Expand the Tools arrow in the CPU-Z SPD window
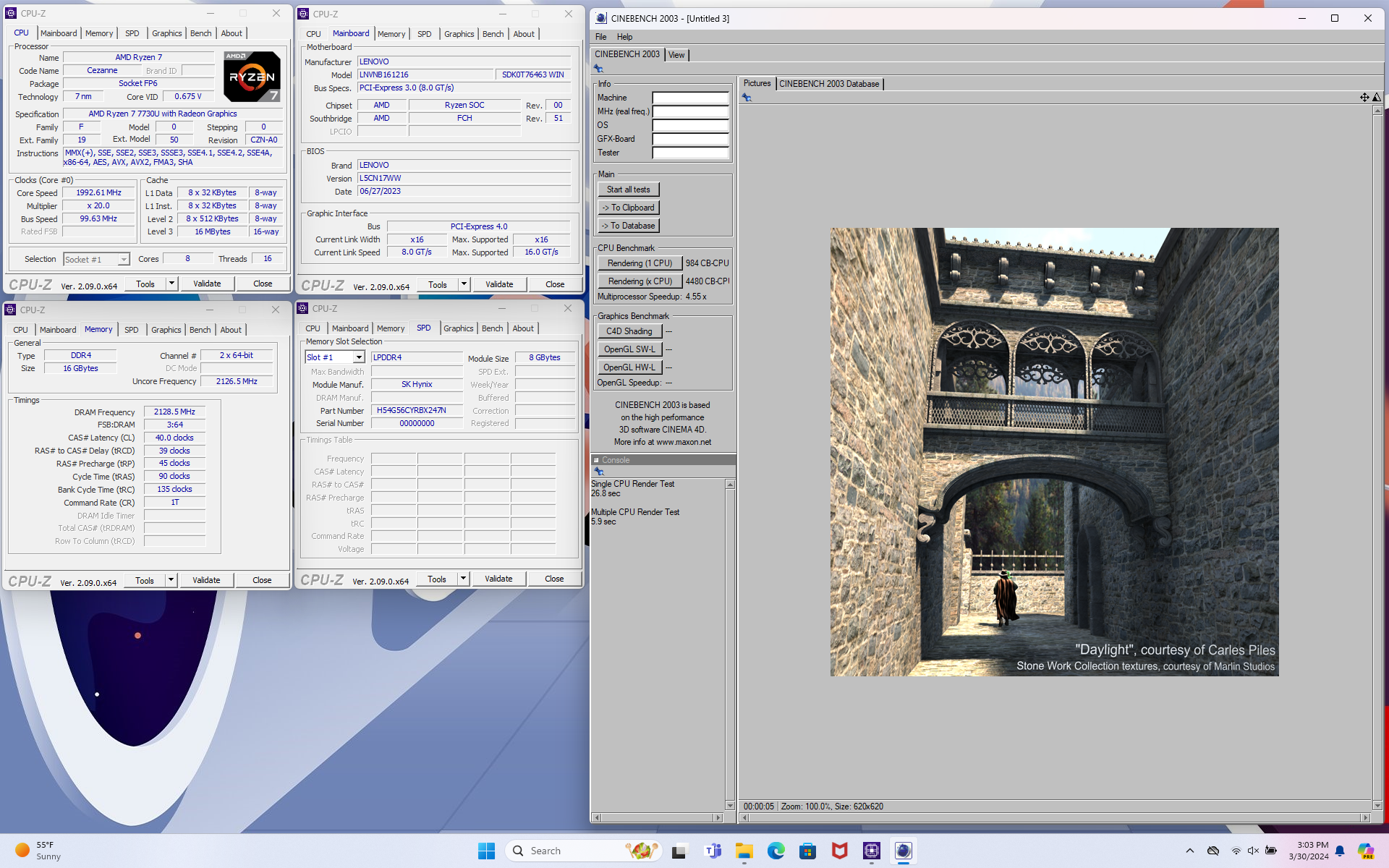Image resolution: width=1389 pixels, height=868 pixels. point(463,579)
